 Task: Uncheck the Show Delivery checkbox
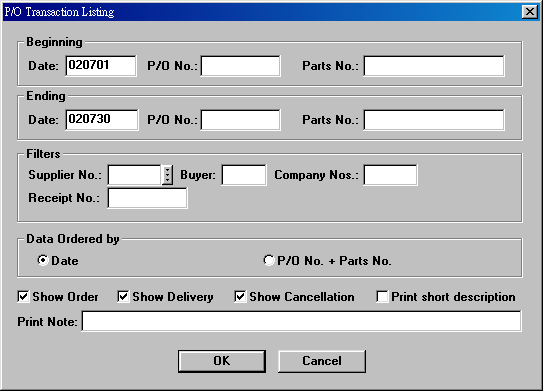coord(123,297)
